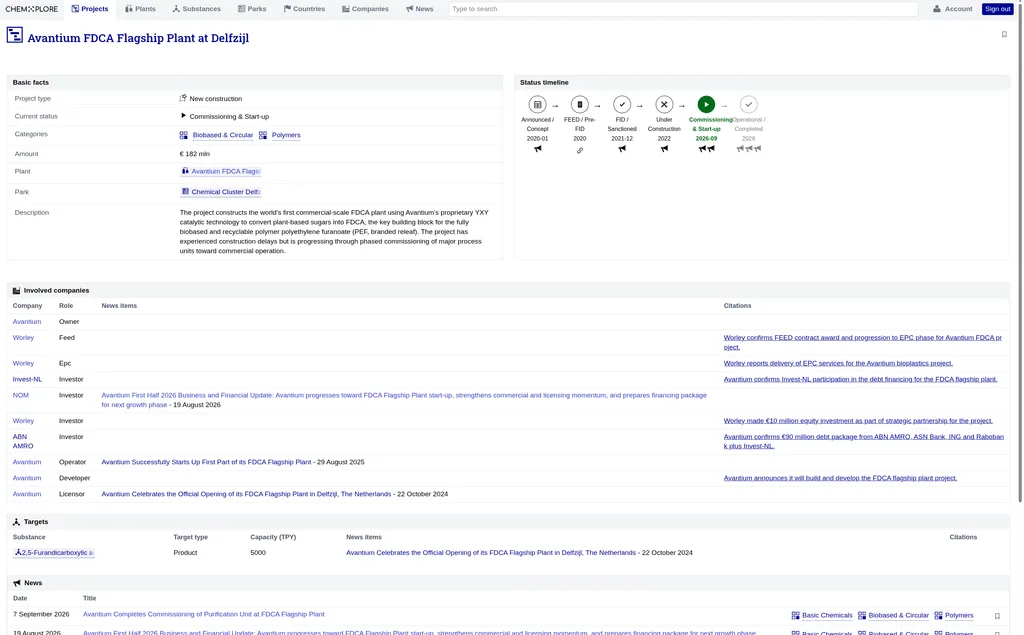
Task: Open the first megaphone under Commissioning 2026-09
Action: [702, 149]
